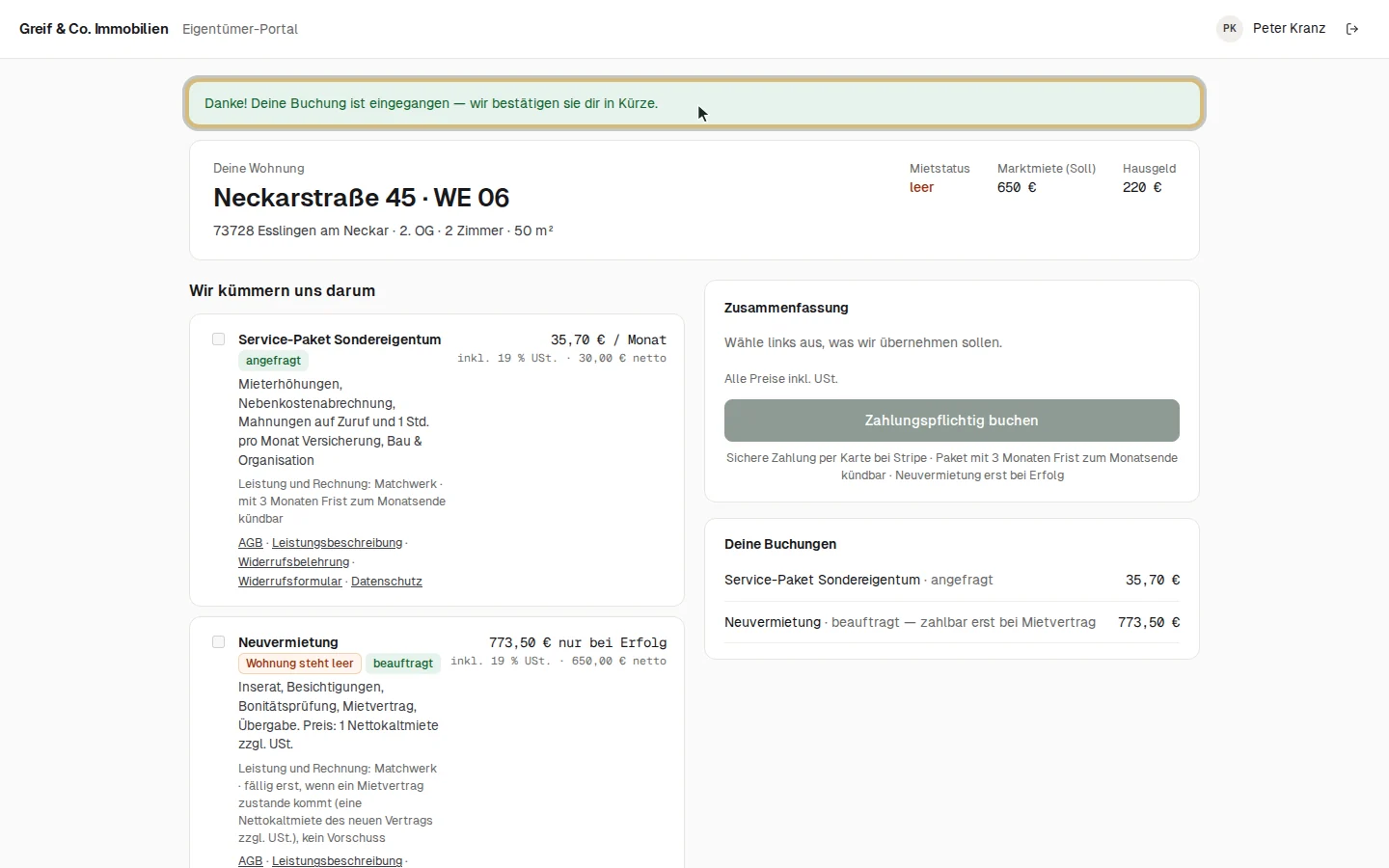Click Greif & Co. Immobilien logo text
Viewport: 1389px width, 868px height.
(94, 29)
